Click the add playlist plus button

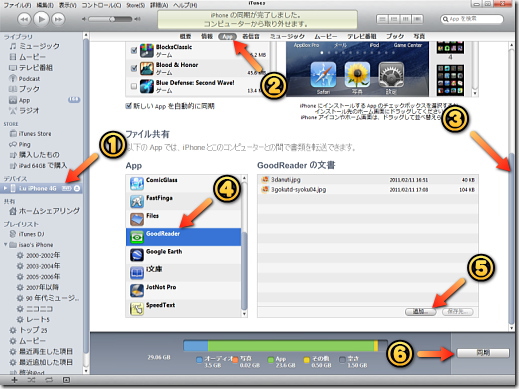click(14, 380)
